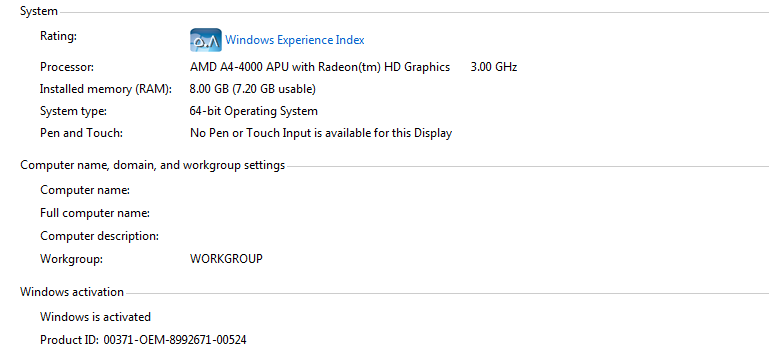Select the AMD A4-4000 APU processor text

(320, 67)
